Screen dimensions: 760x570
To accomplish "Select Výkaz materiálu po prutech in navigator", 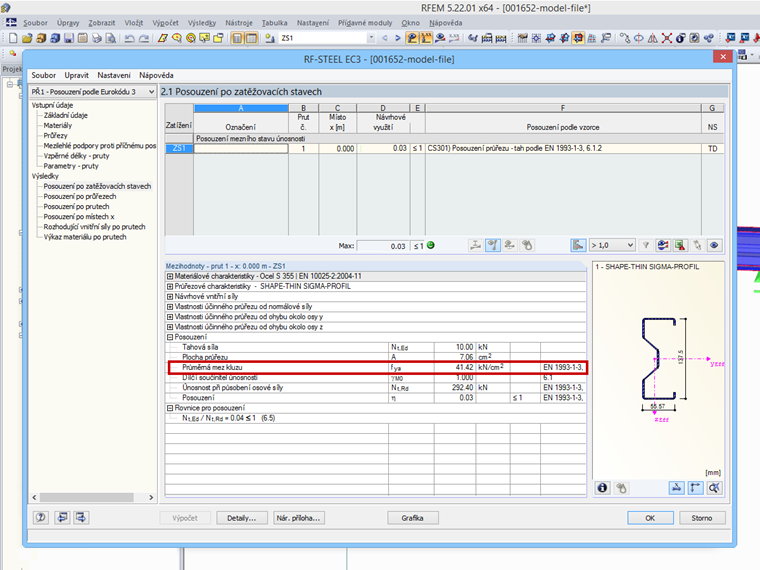I will pos(85,237).
